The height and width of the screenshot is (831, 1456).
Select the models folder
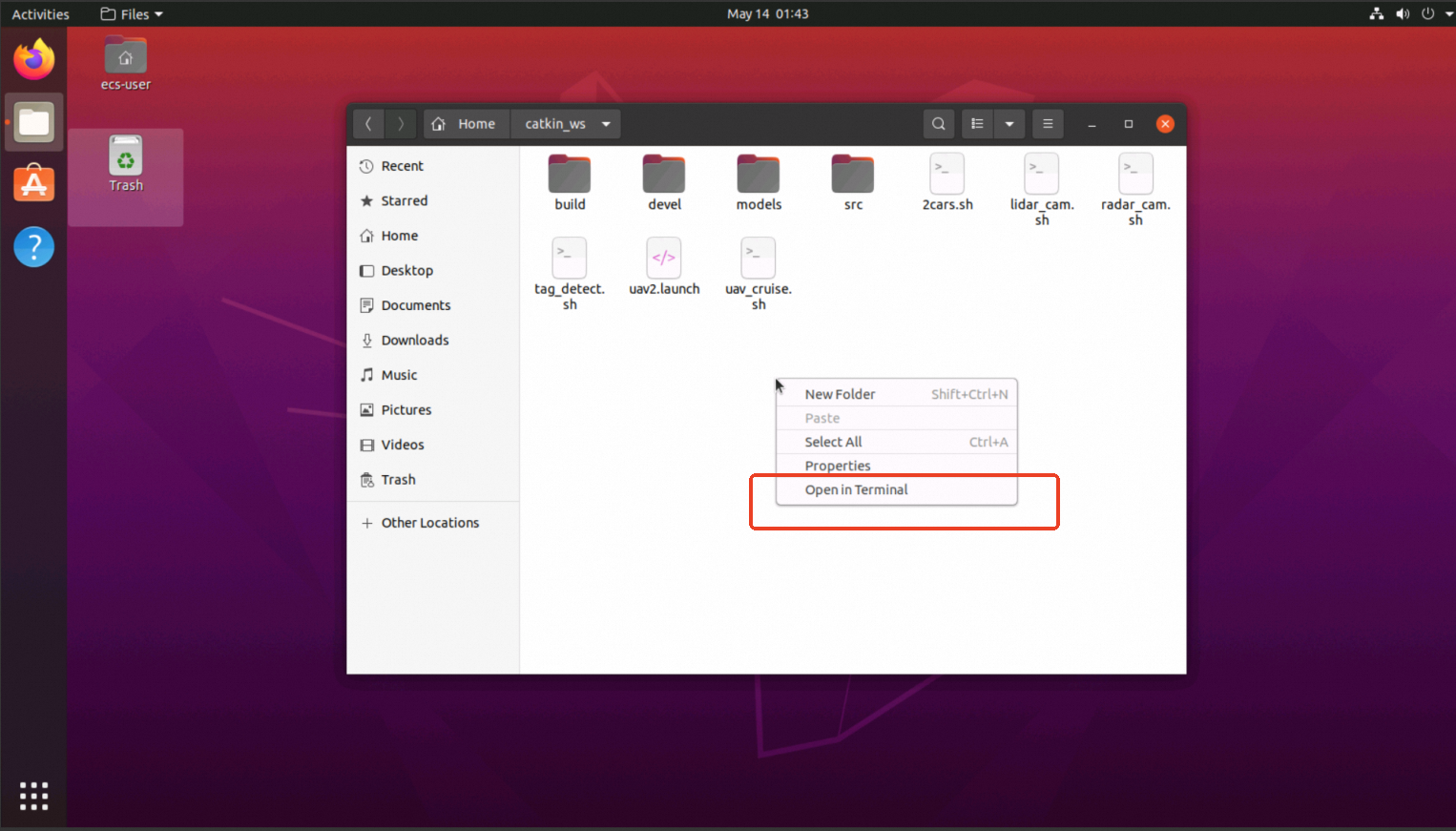pyautogui.click(x=759, y=182)
